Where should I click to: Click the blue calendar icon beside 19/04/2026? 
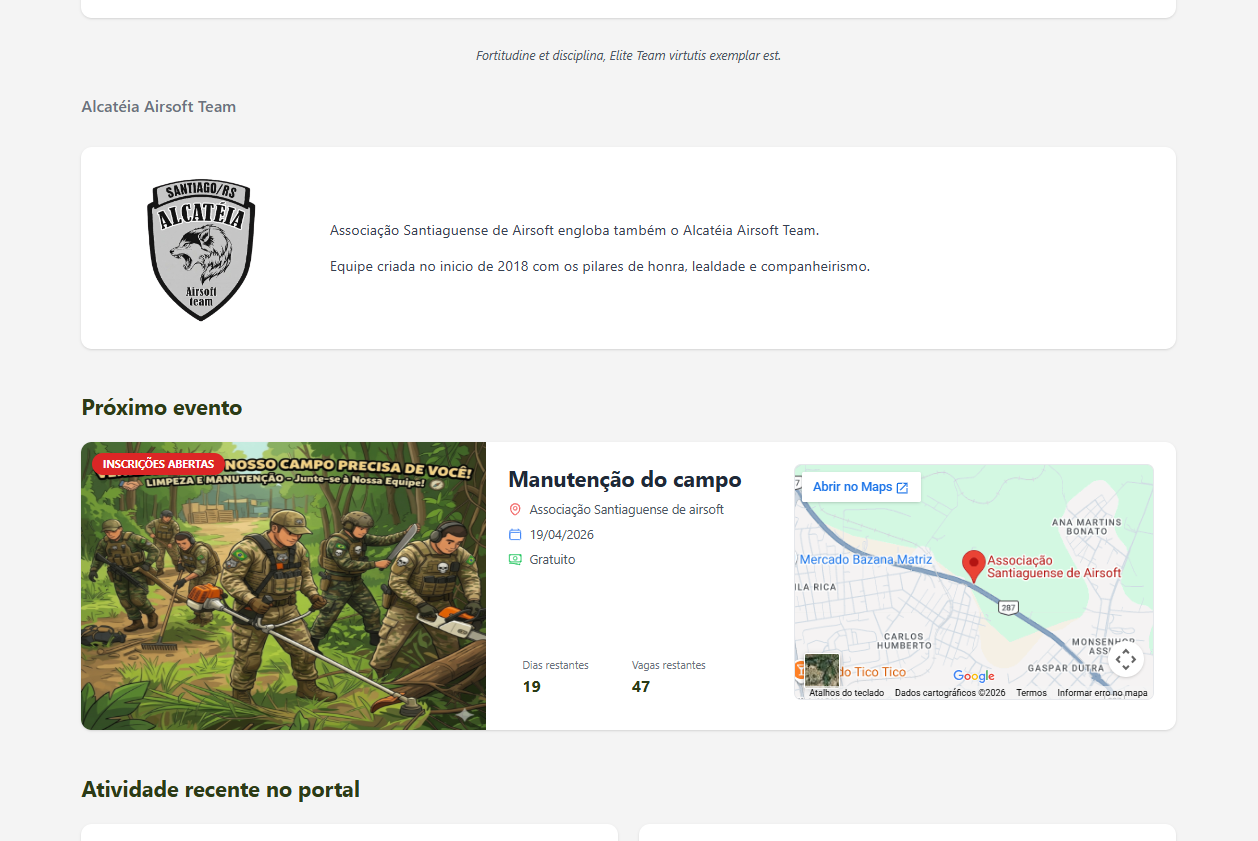(x=515, y=535)
